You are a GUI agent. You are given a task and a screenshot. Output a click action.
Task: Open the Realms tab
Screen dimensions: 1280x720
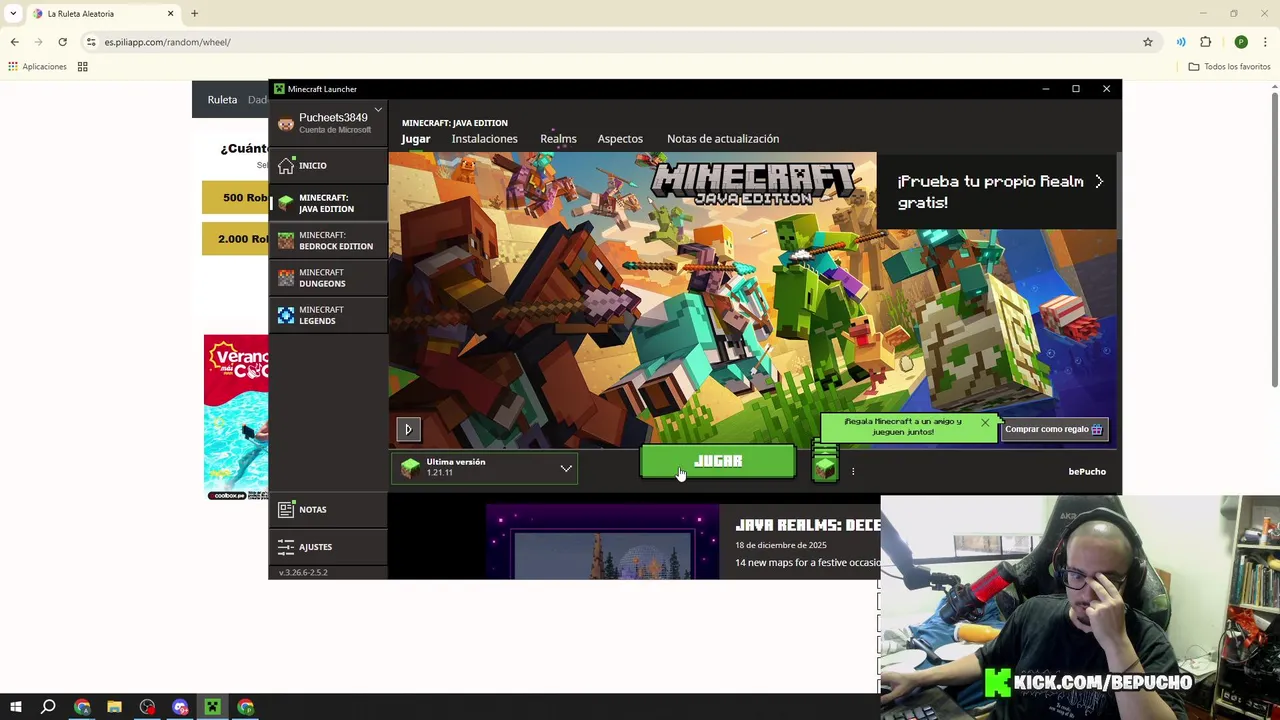point(558,139)
